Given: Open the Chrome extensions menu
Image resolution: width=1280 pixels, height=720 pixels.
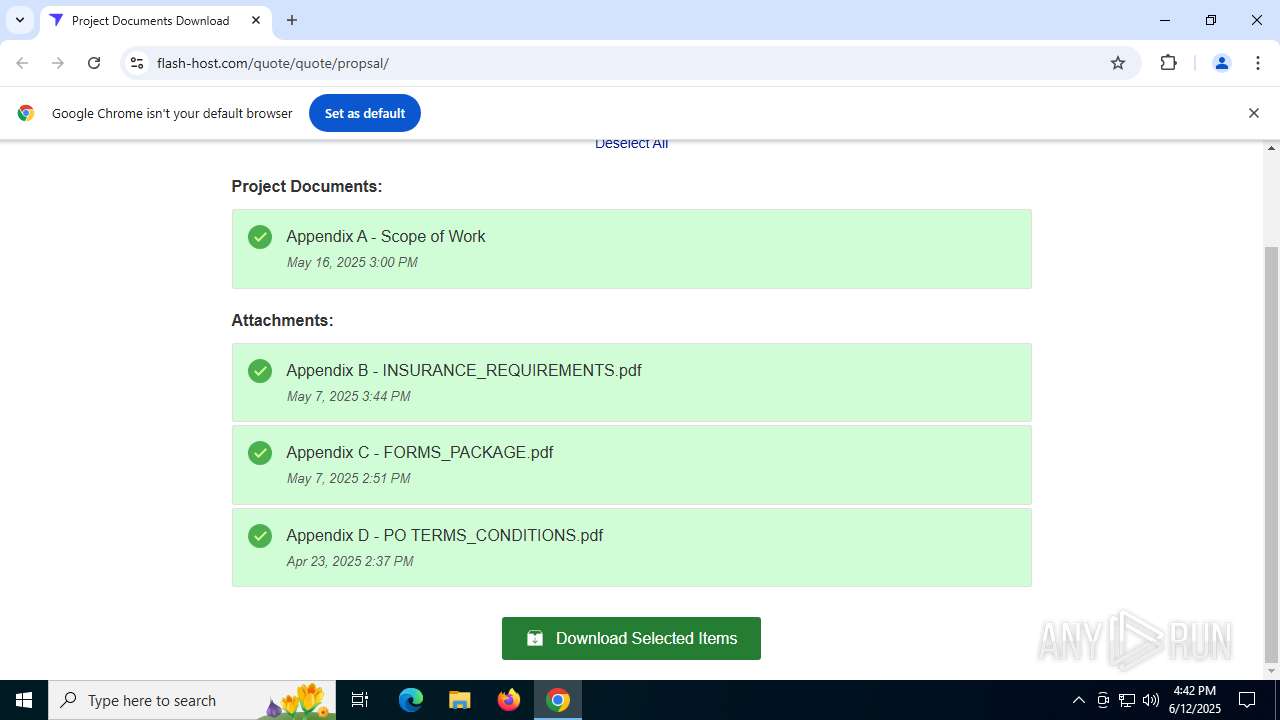Looking at the screenshot, I should click(x=1168, y=63).
